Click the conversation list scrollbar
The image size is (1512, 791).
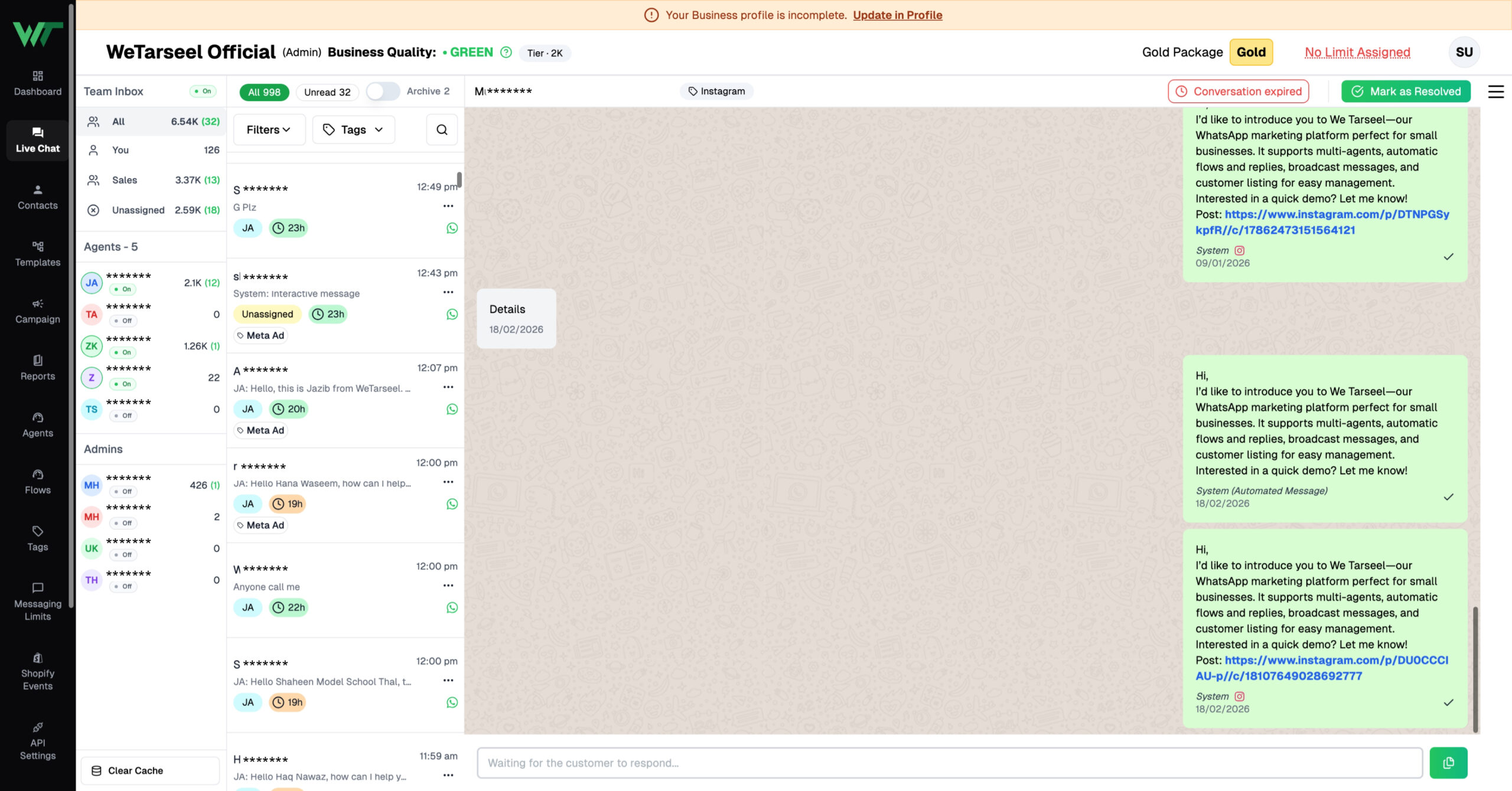(x=459, y=179)
